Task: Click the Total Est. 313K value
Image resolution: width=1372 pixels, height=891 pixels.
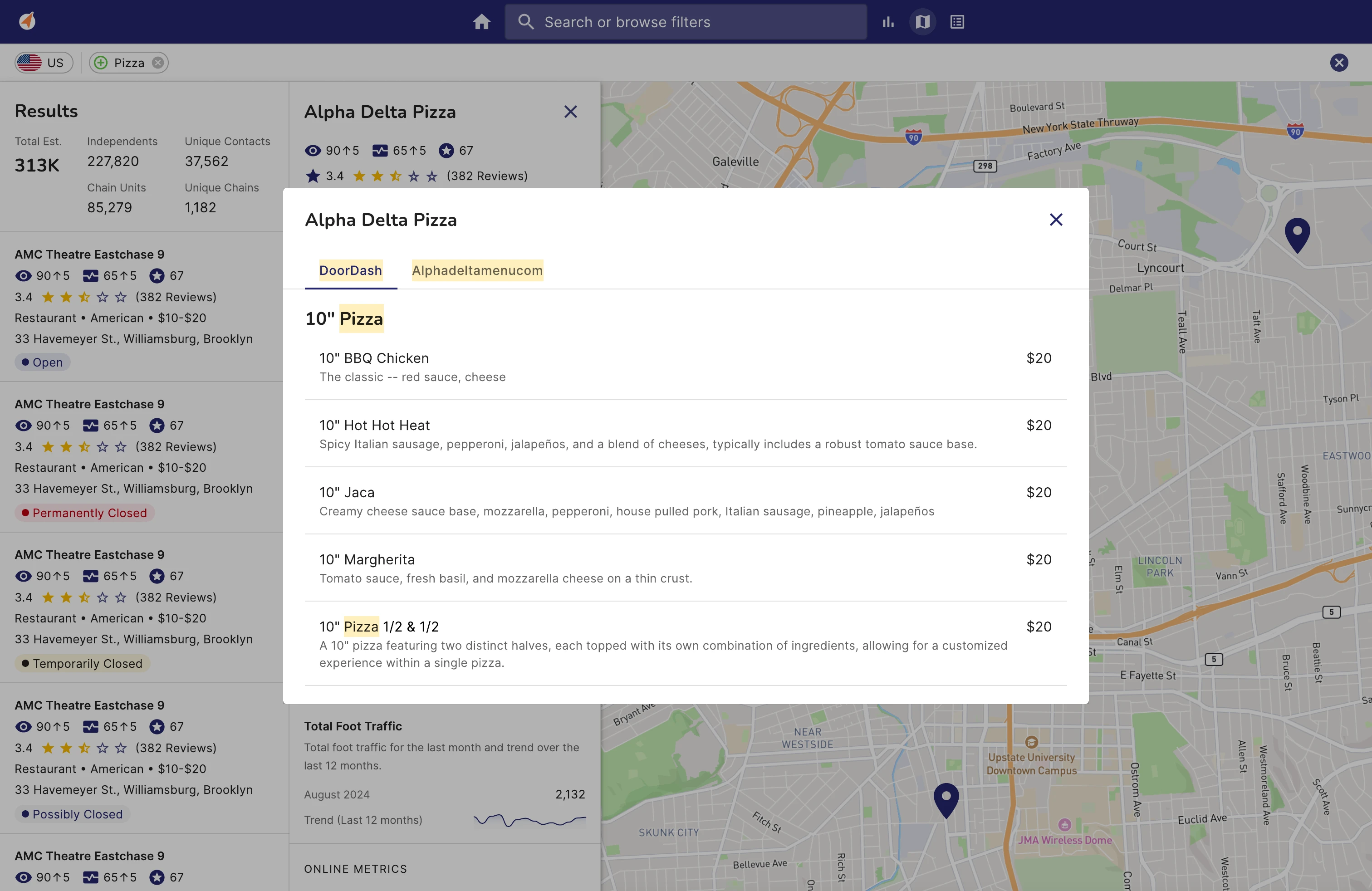Action: (x=37, y=166)
